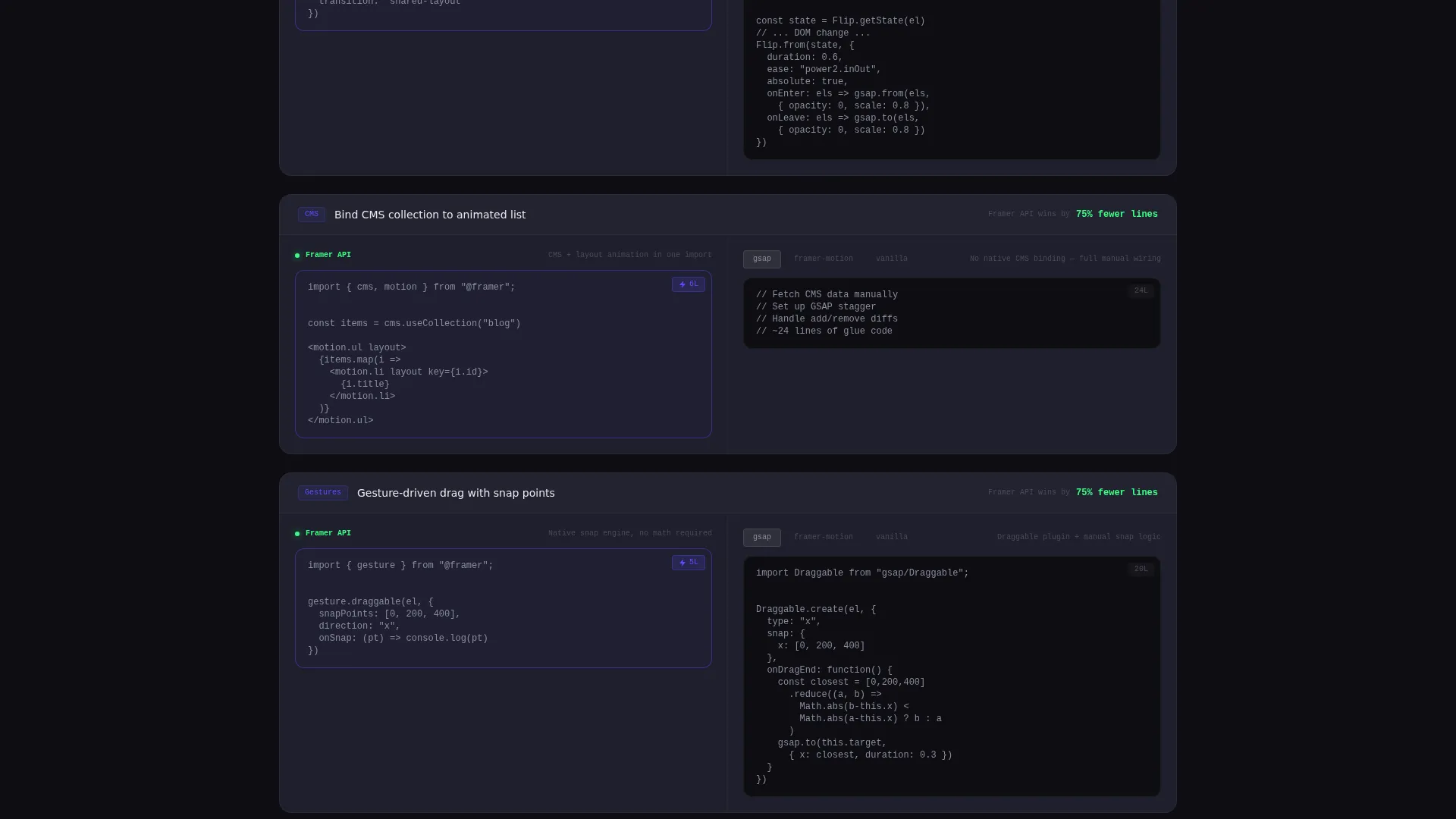The image size is (1456, 819).
Task: Select gsap tab in Gesture-driven drag card
Action: (x=761, y=538)
